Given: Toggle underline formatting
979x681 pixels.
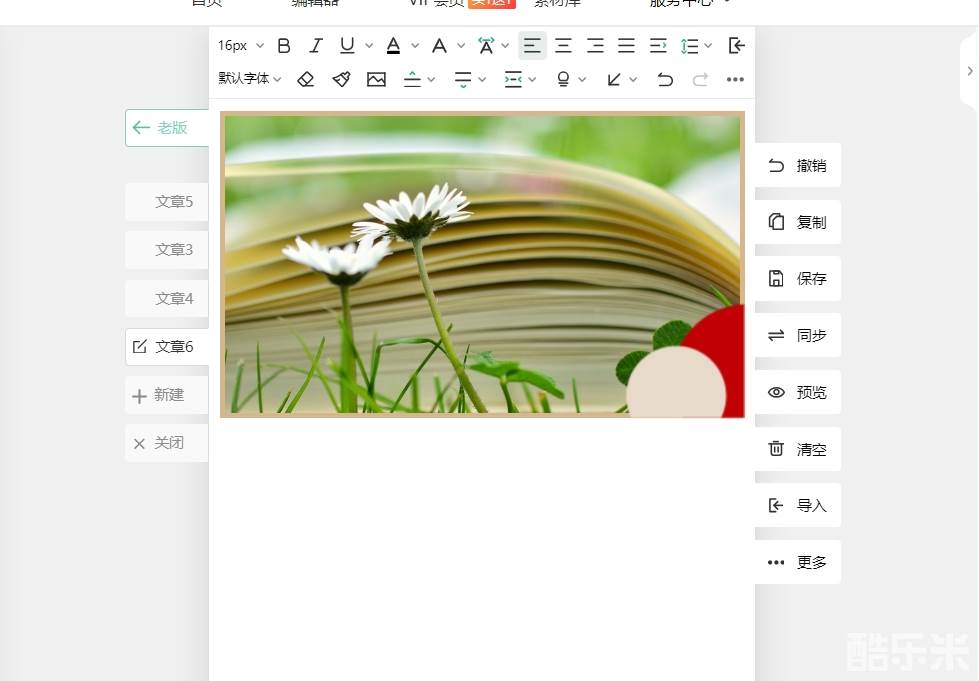Looking at the screenshot, I should coord(347,46).
